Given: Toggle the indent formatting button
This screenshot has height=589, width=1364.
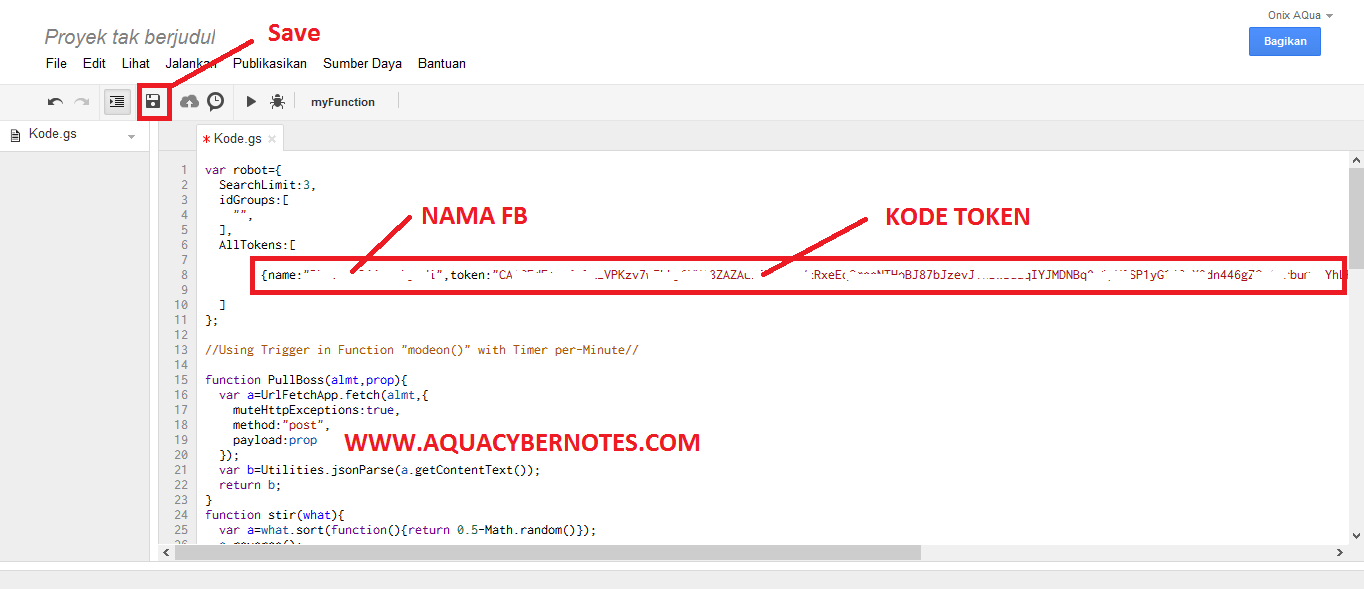Looking at the screenshot, I should (x=117, y=102).
